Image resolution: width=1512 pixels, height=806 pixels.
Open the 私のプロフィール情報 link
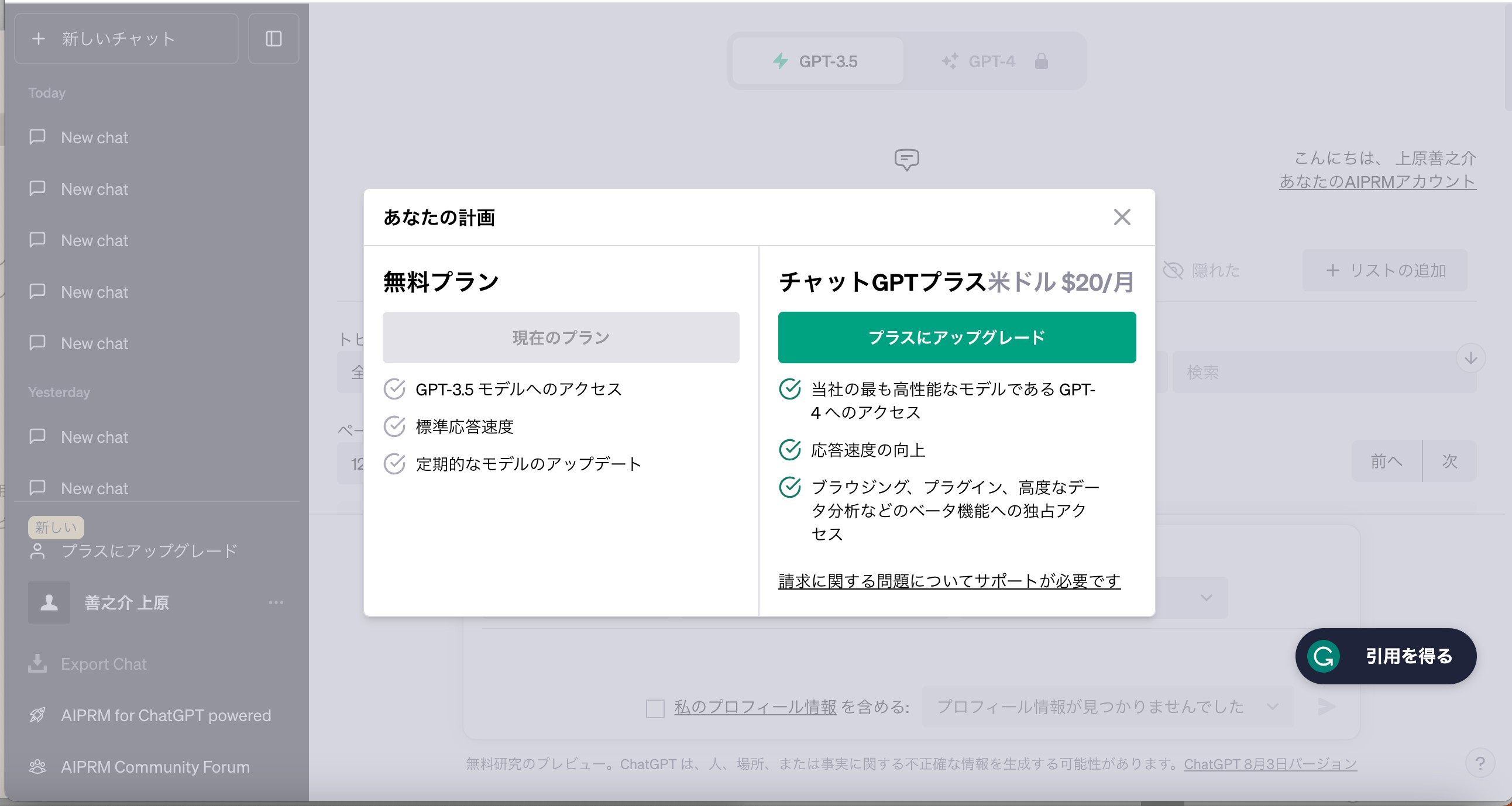coord(755,707)
